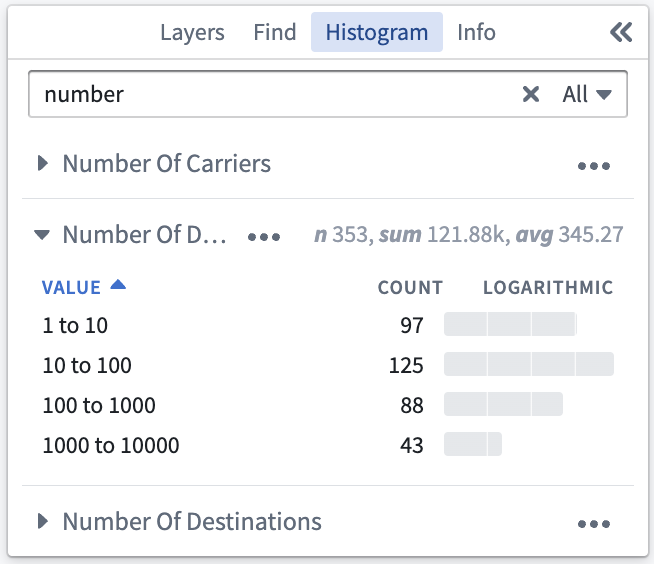Sort by the COUNT column header
This screenshot has width=654, height=564.
410,287
